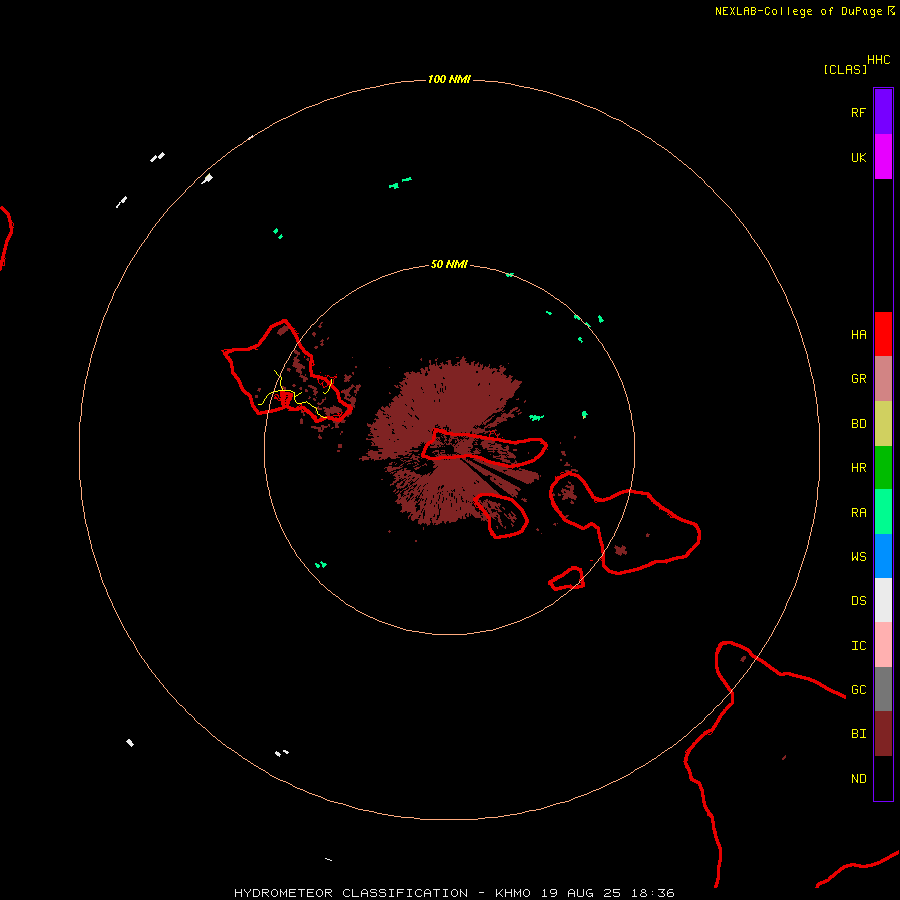This screenshot has width=900, height=900.
Task: Pick the HR dark green legend swatch
Action: tap(883, 468)
